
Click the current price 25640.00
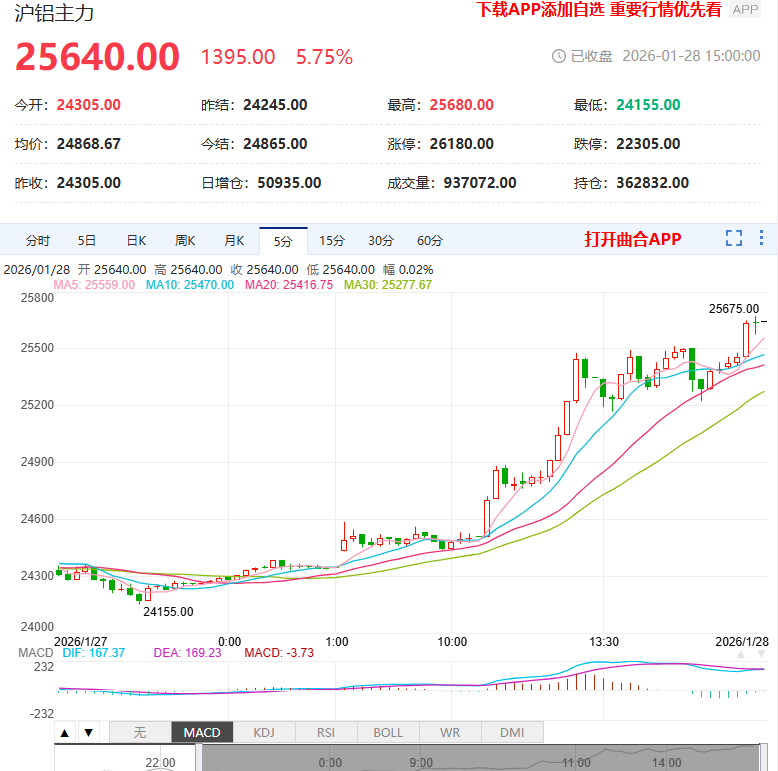(97, 57)
